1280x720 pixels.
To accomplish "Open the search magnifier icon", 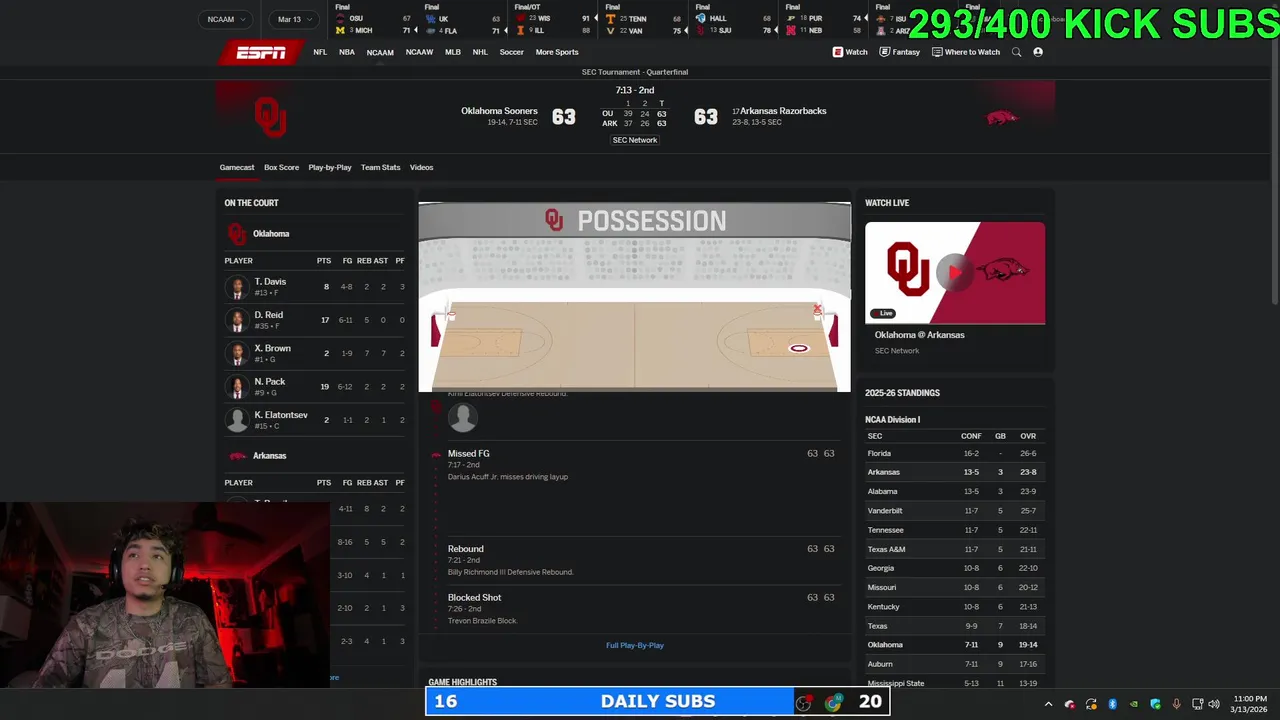I will point(1016,52).
